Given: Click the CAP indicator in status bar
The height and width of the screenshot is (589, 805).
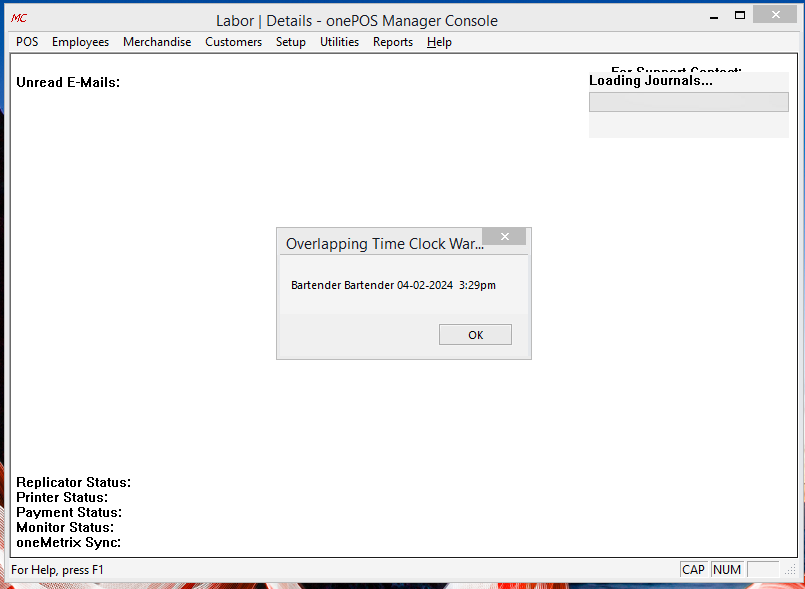Looking at the screenshot, I should click(x=693, y=569).
